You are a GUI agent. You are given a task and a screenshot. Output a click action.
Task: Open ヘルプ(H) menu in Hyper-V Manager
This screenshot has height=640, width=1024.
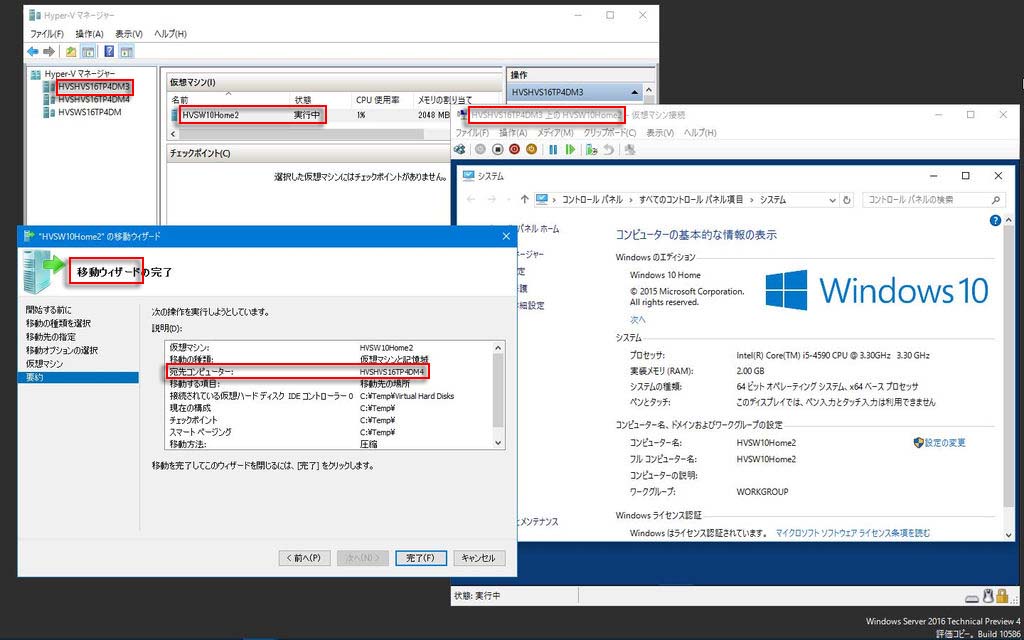coord(170,34)
